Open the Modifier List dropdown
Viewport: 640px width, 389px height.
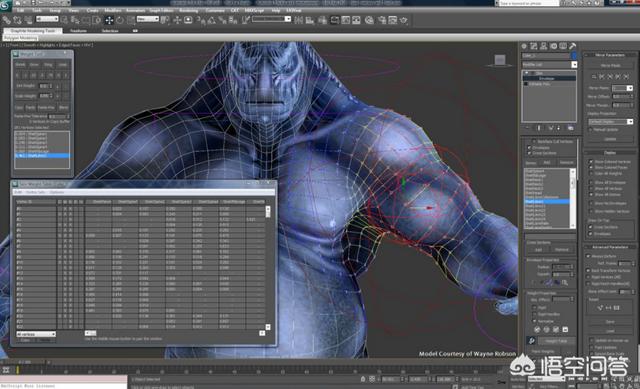pyautogui.click(x=549, y=64)
